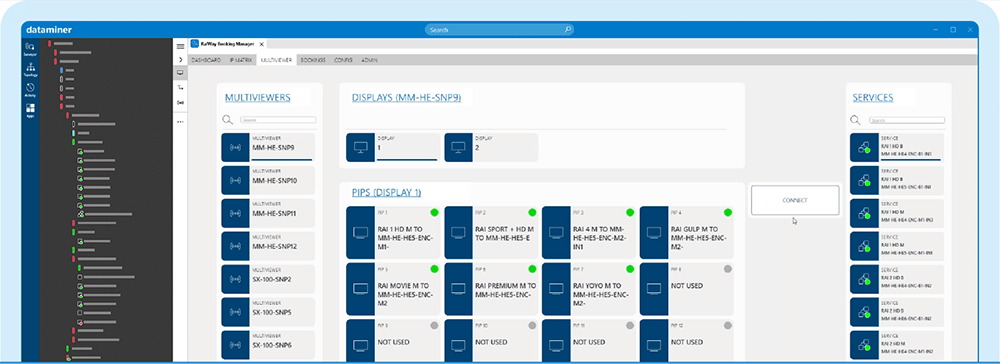This screenshot has width=1000, height=364.
Task: Open the Apps sidebar icon
Action: (x=30, y=110)
